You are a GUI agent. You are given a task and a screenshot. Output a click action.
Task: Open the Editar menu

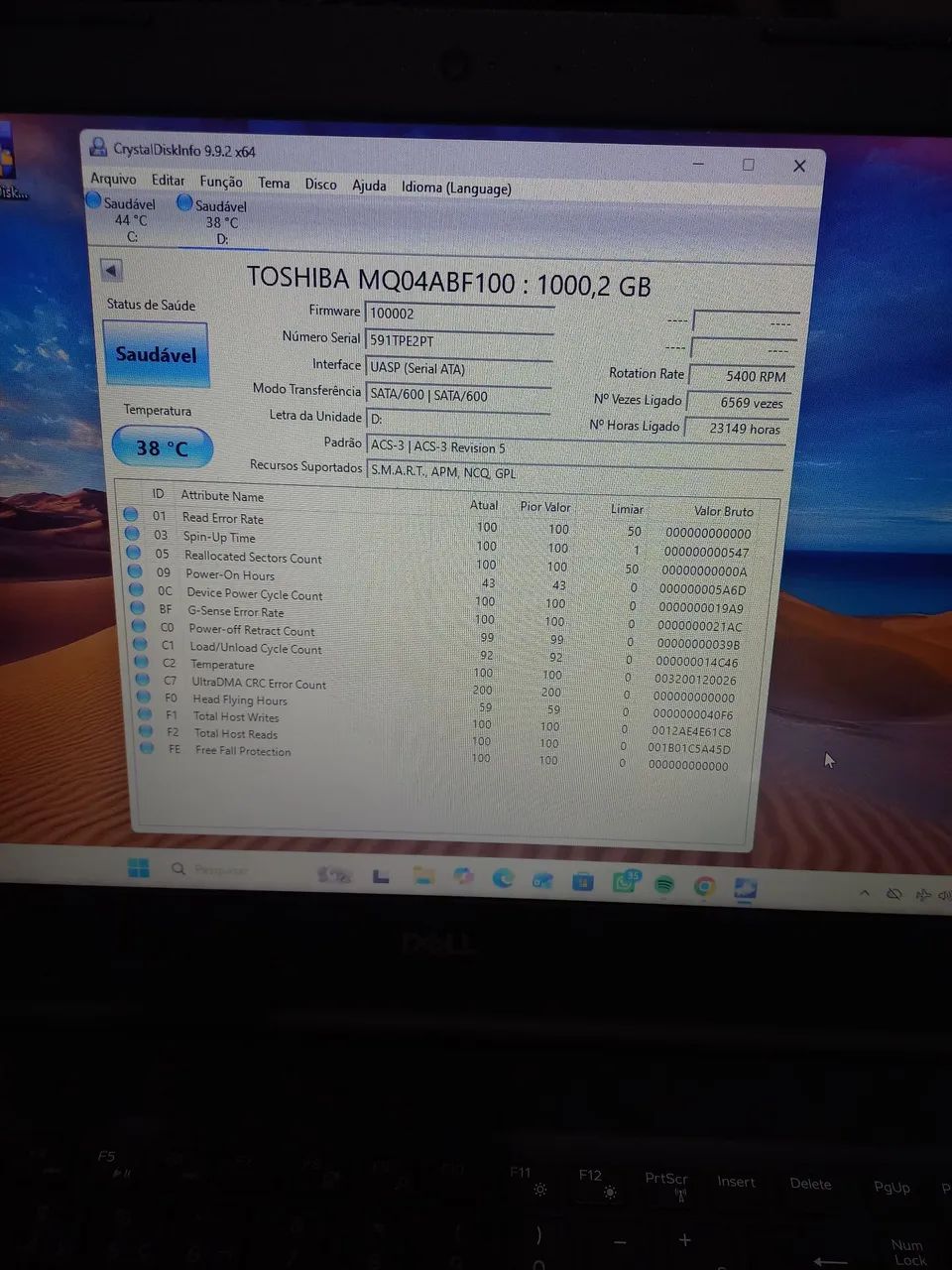coord(168,180)
